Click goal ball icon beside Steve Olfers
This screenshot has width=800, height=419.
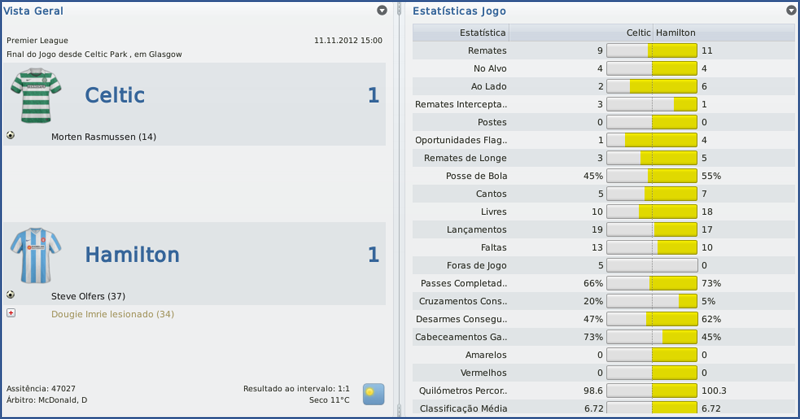click(x=10, y=295)
